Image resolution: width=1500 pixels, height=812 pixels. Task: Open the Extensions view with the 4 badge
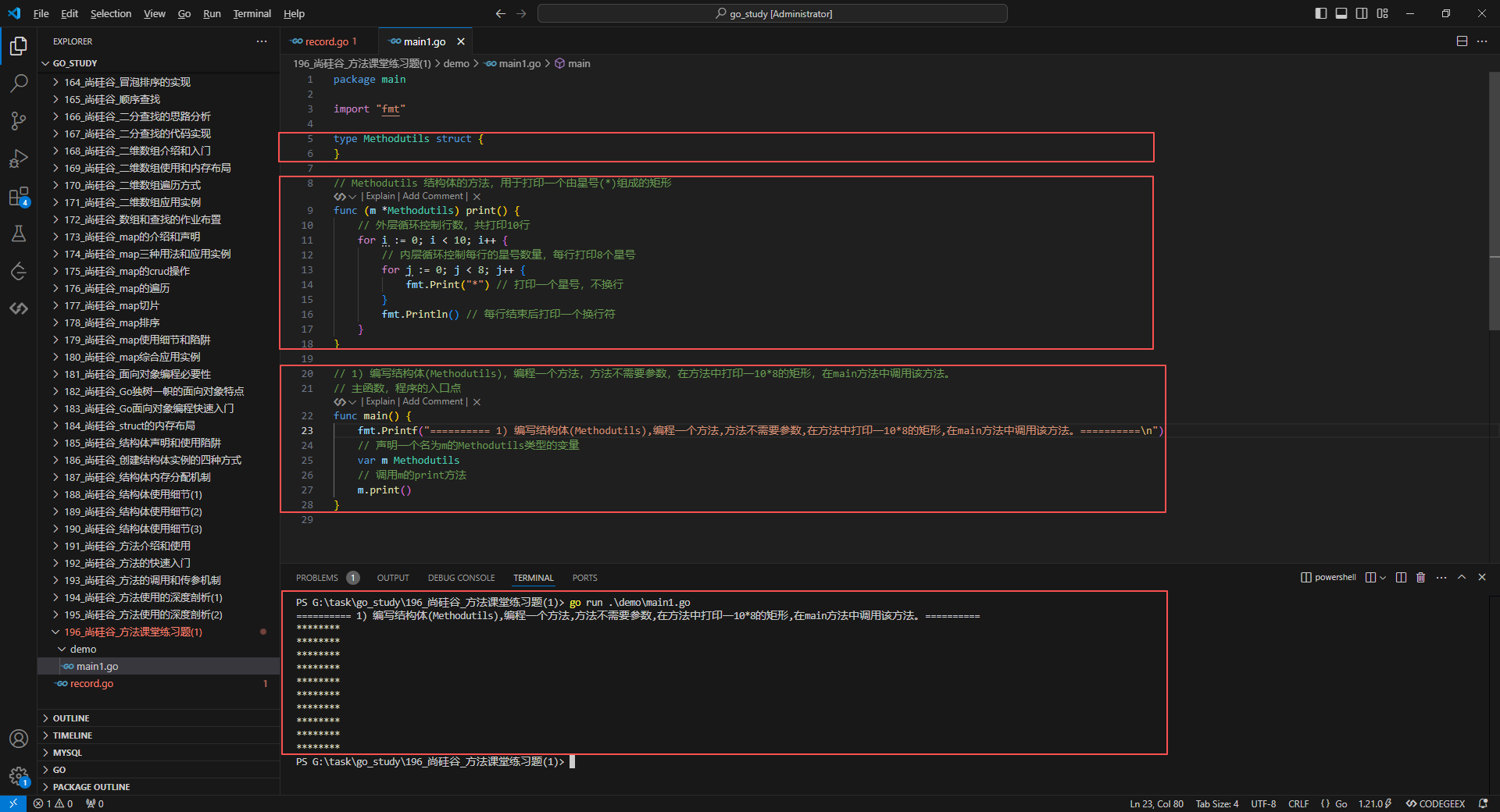[19, 196]
